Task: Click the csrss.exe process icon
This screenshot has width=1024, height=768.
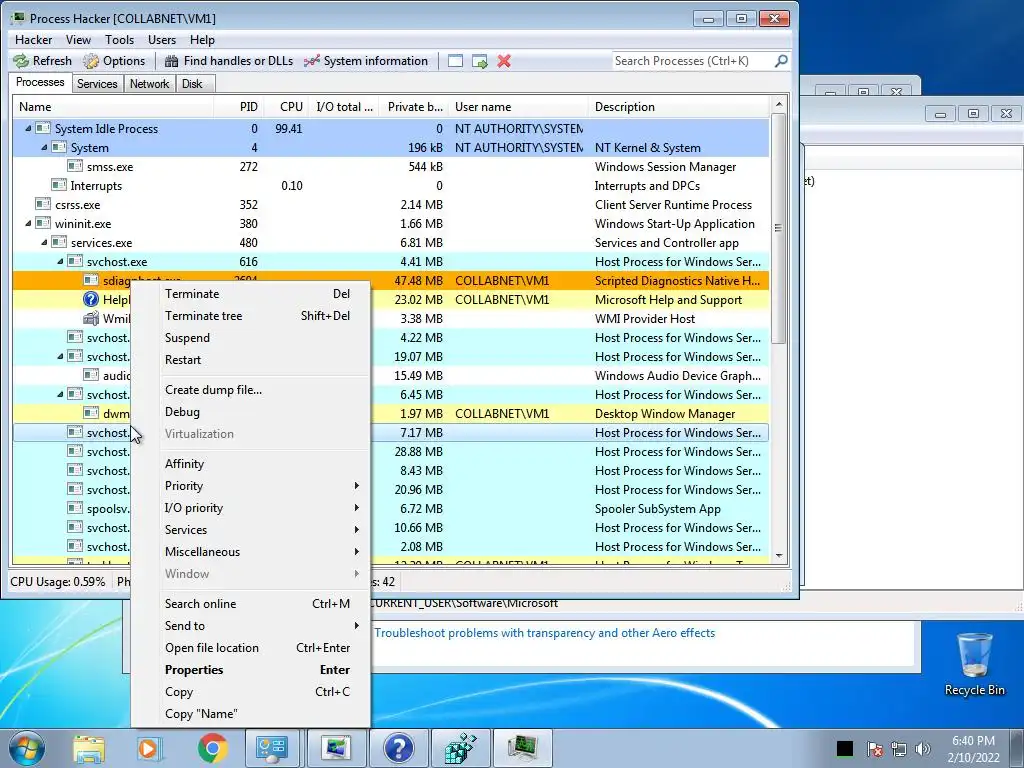Action: click(x=43, y=204)
